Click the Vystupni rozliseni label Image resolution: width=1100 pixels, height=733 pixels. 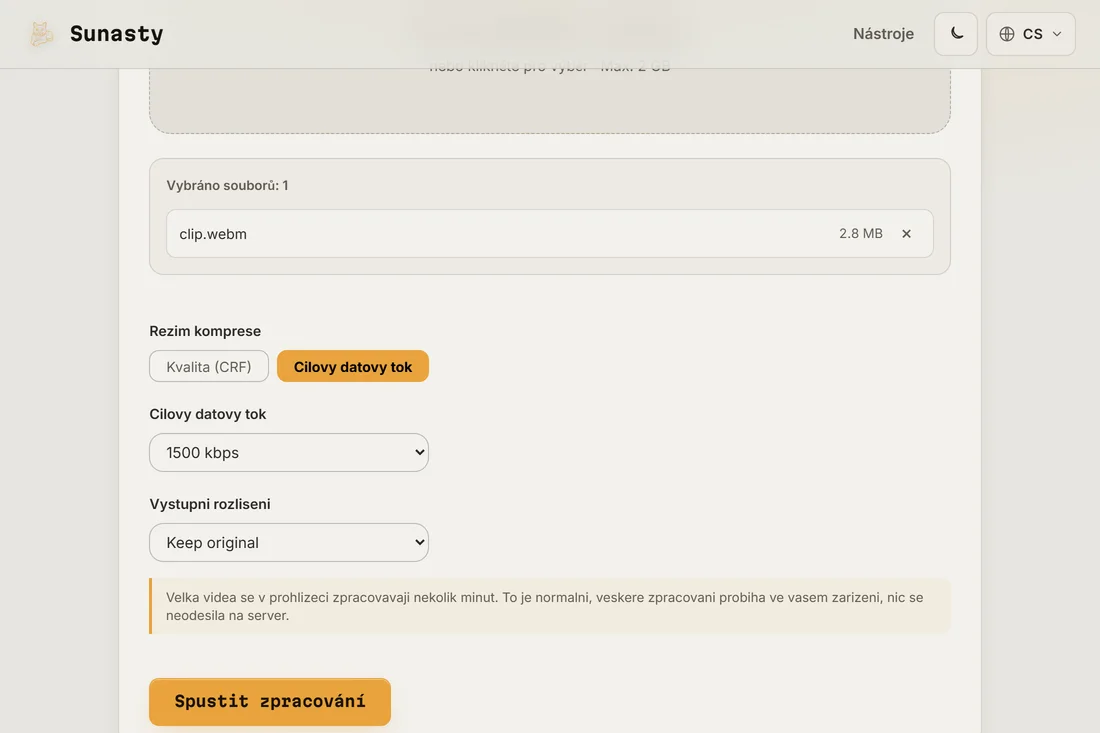coord(210,504)
